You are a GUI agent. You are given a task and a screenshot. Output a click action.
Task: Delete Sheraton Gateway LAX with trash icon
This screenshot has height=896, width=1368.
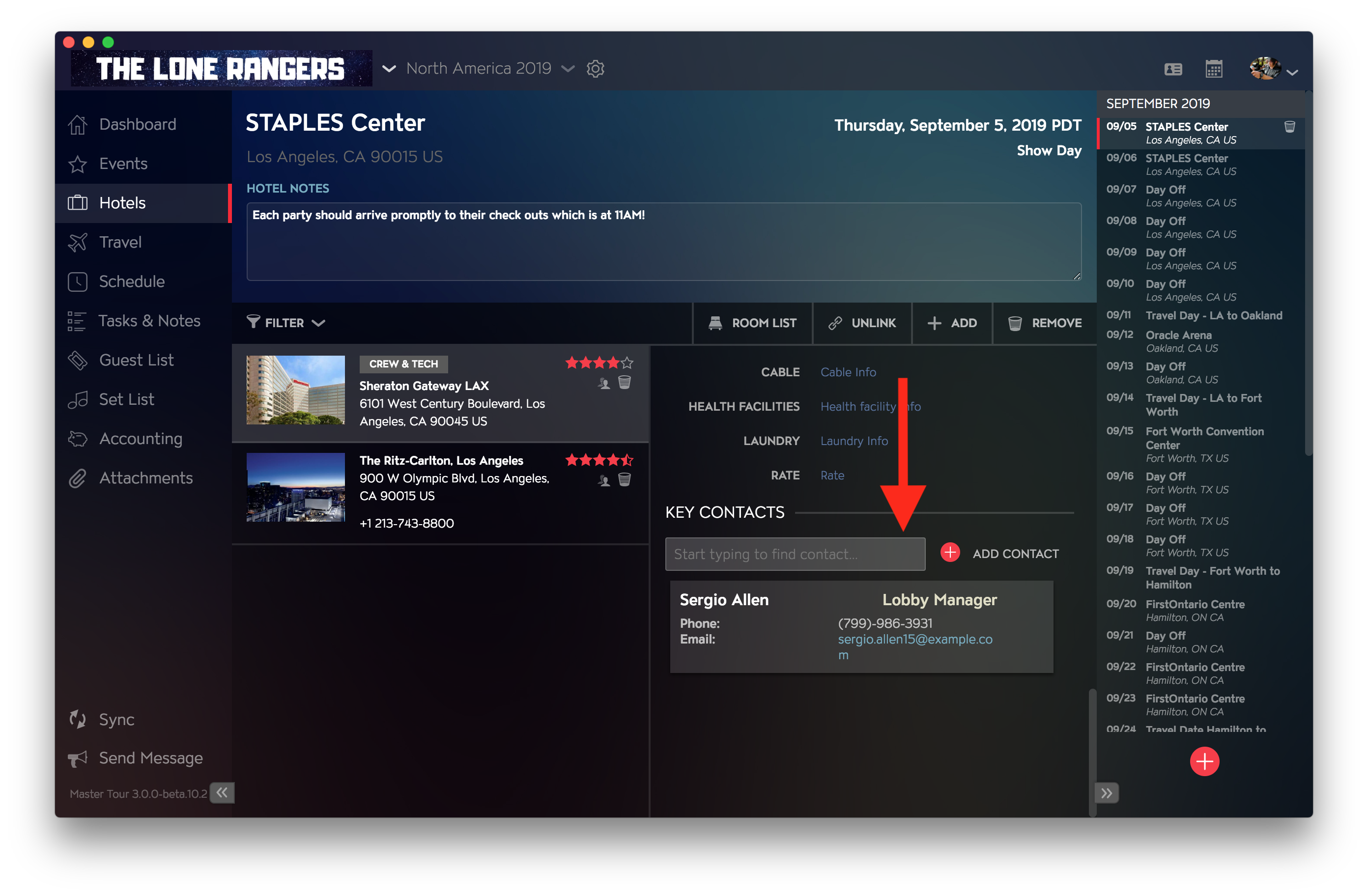coord(625,383)
